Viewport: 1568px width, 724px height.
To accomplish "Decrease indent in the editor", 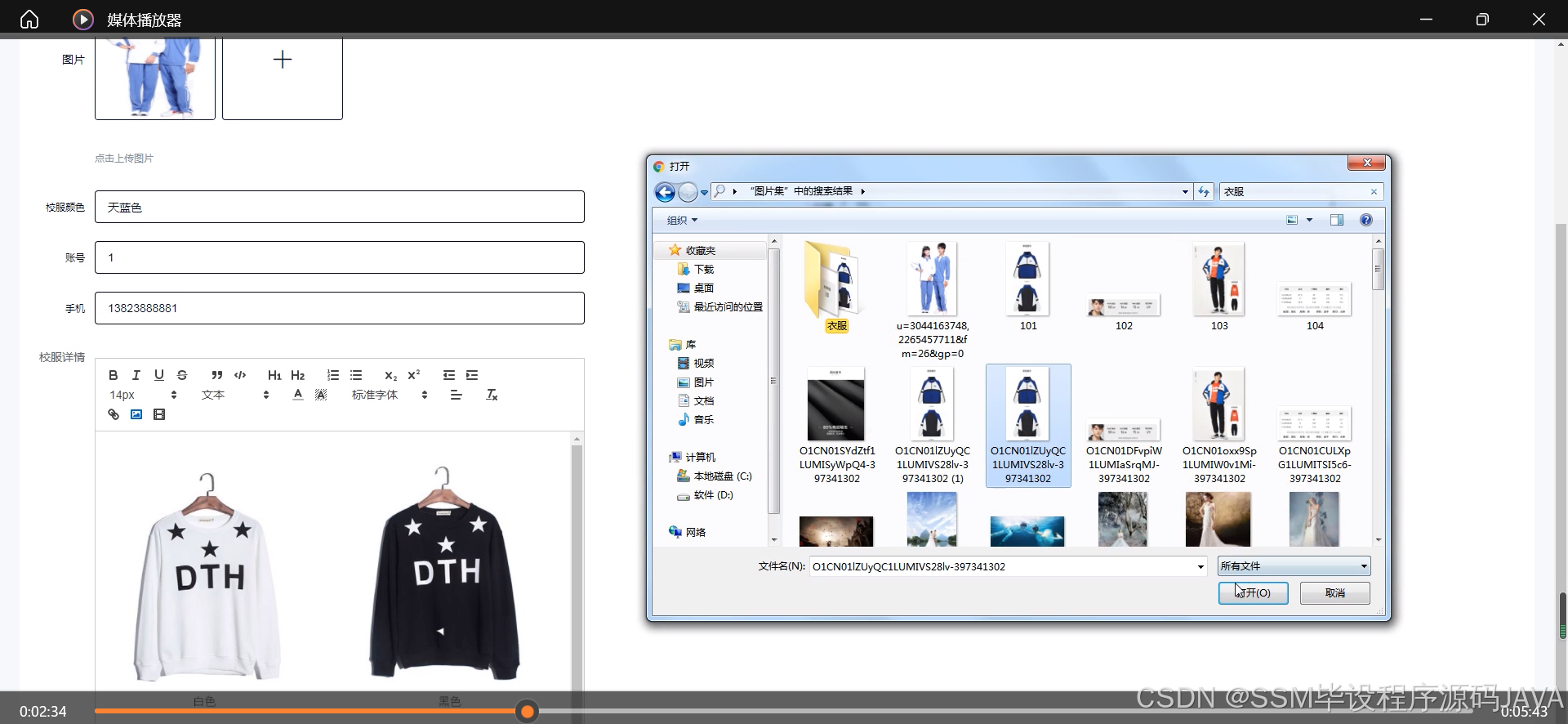I will (449, 375).
